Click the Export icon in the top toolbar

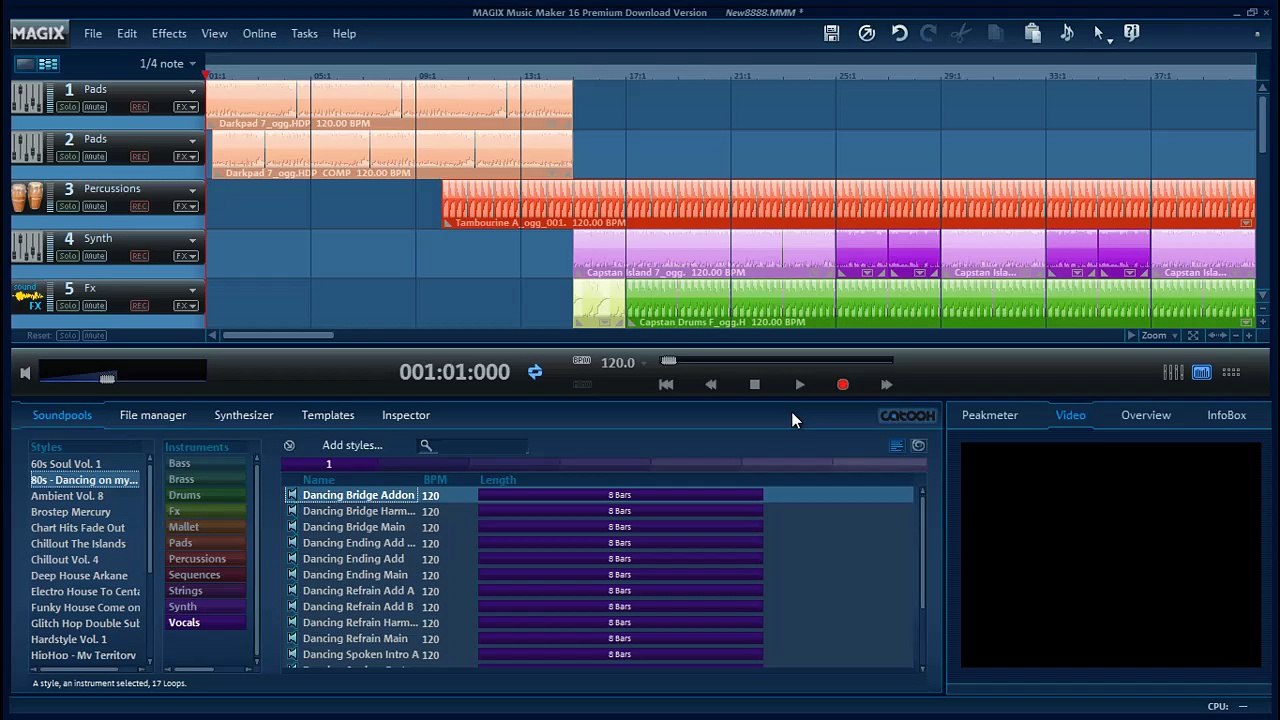867,33
